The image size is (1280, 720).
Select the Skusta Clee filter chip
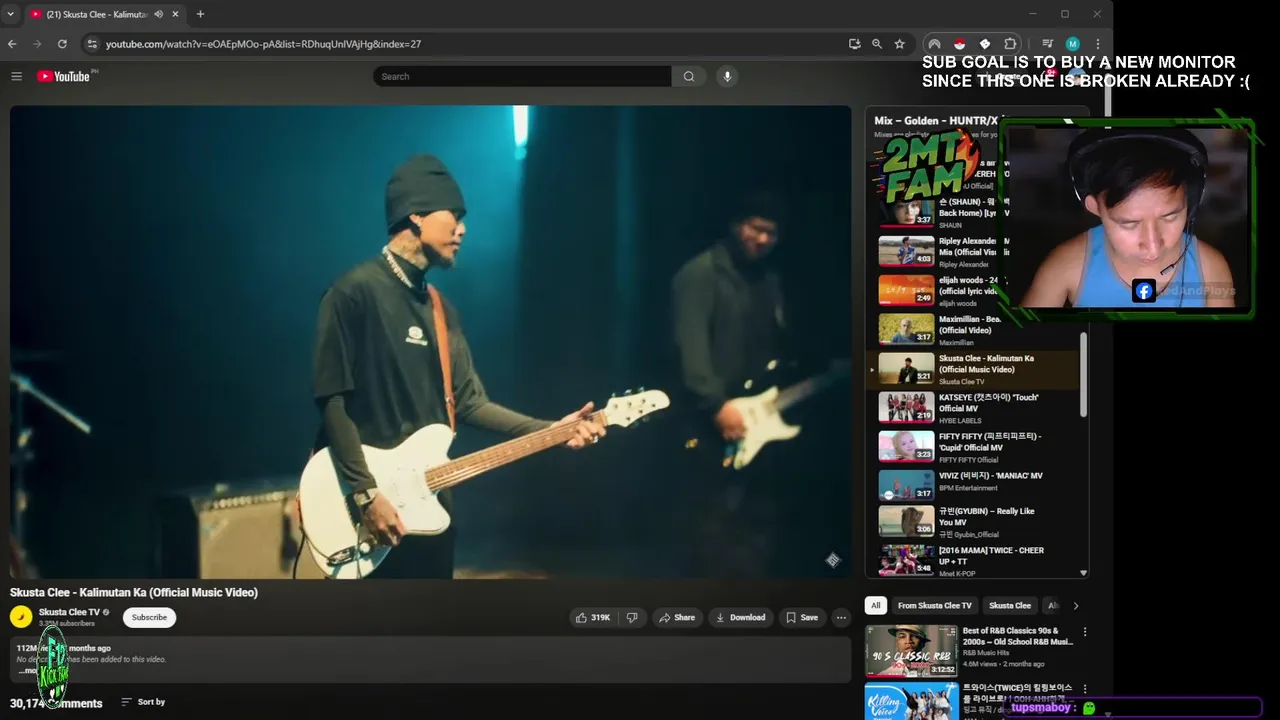point(1010,606)
